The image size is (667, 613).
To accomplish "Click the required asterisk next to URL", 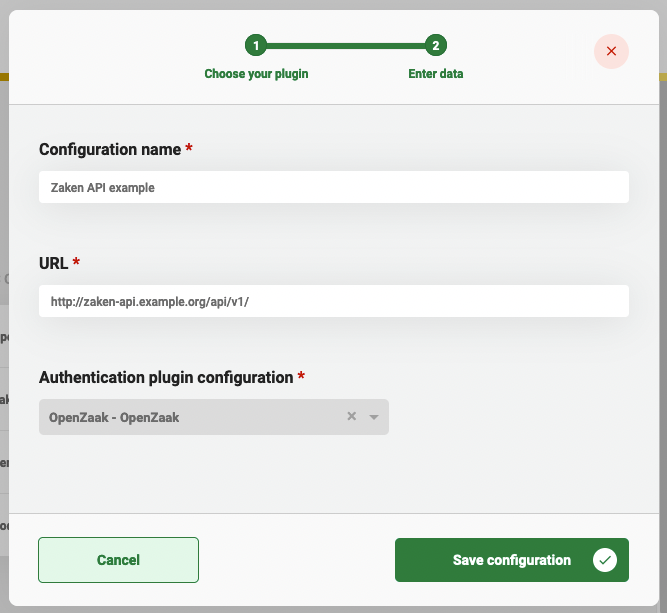I will [x=76, y=263].
